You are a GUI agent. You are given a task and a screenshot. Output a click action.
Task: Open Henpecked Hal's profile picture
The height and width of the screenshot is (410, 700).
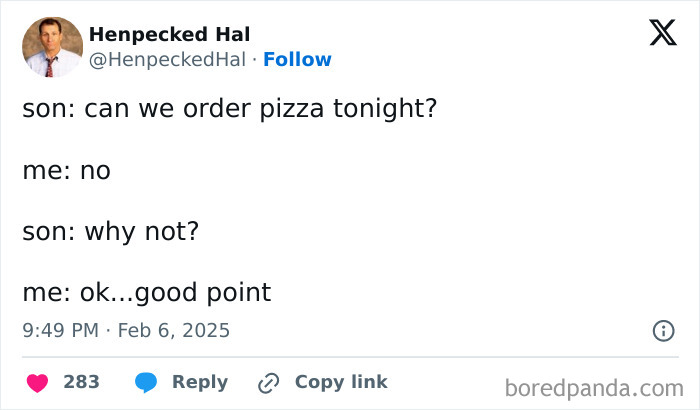click(52, 47)
